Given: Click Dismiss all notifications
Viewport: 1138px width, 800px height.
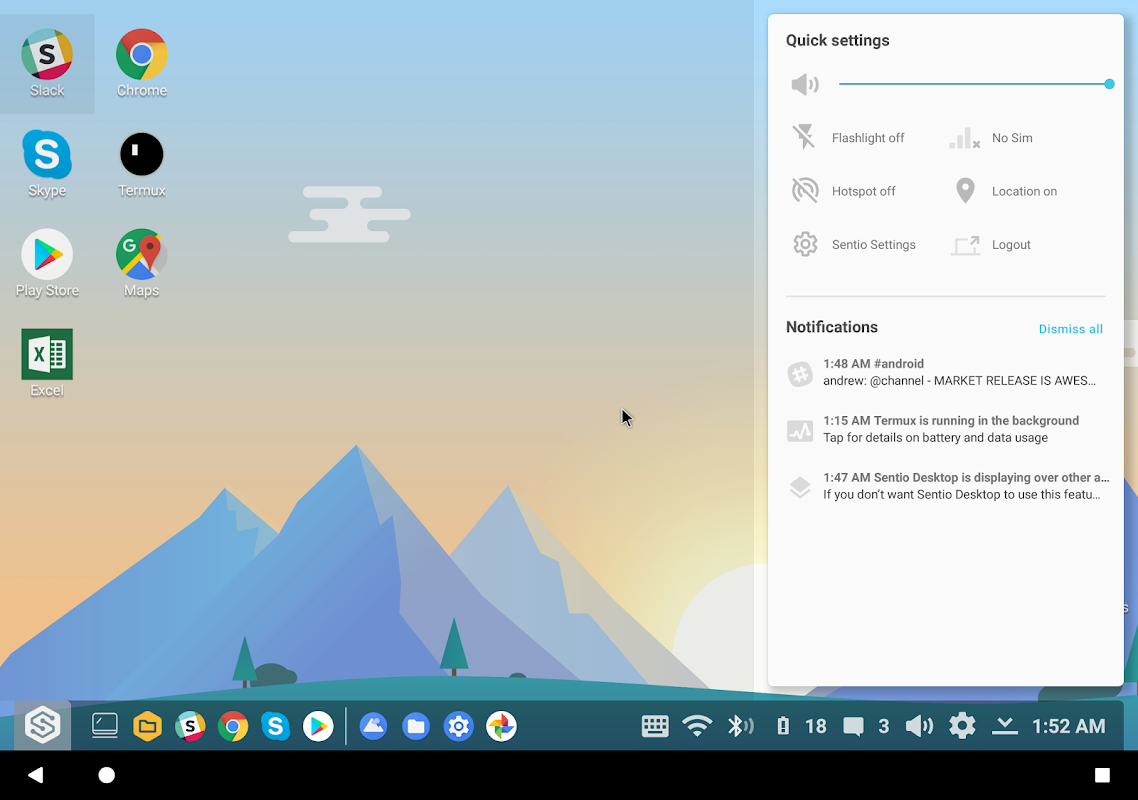Looking at the screenshot, I should 1070,328.
